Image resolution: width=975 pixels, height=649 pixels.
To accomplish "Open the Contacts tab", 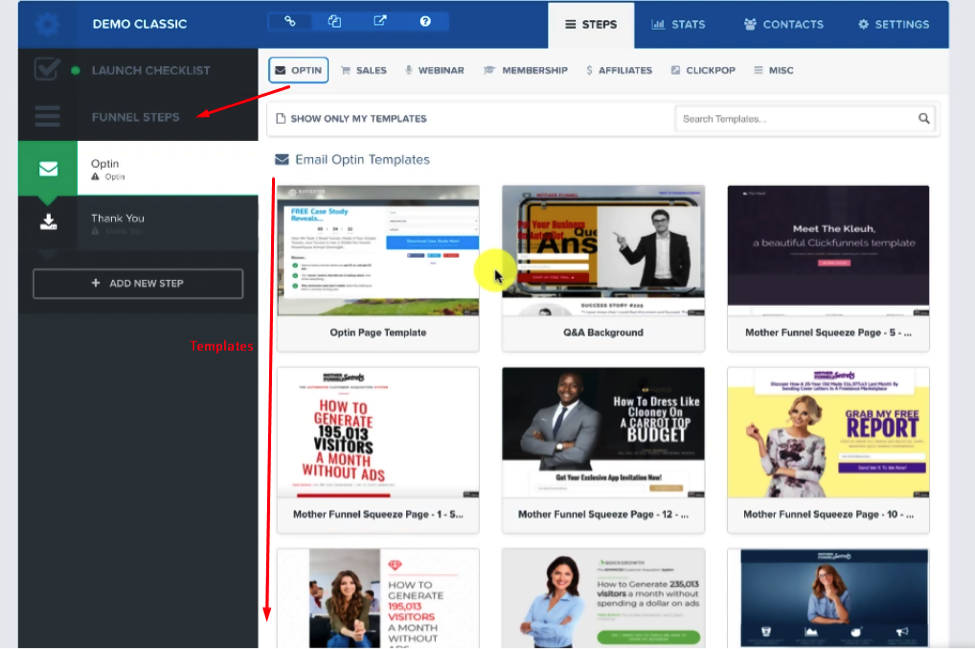I will pyautogui.click(x=783, y=25).
